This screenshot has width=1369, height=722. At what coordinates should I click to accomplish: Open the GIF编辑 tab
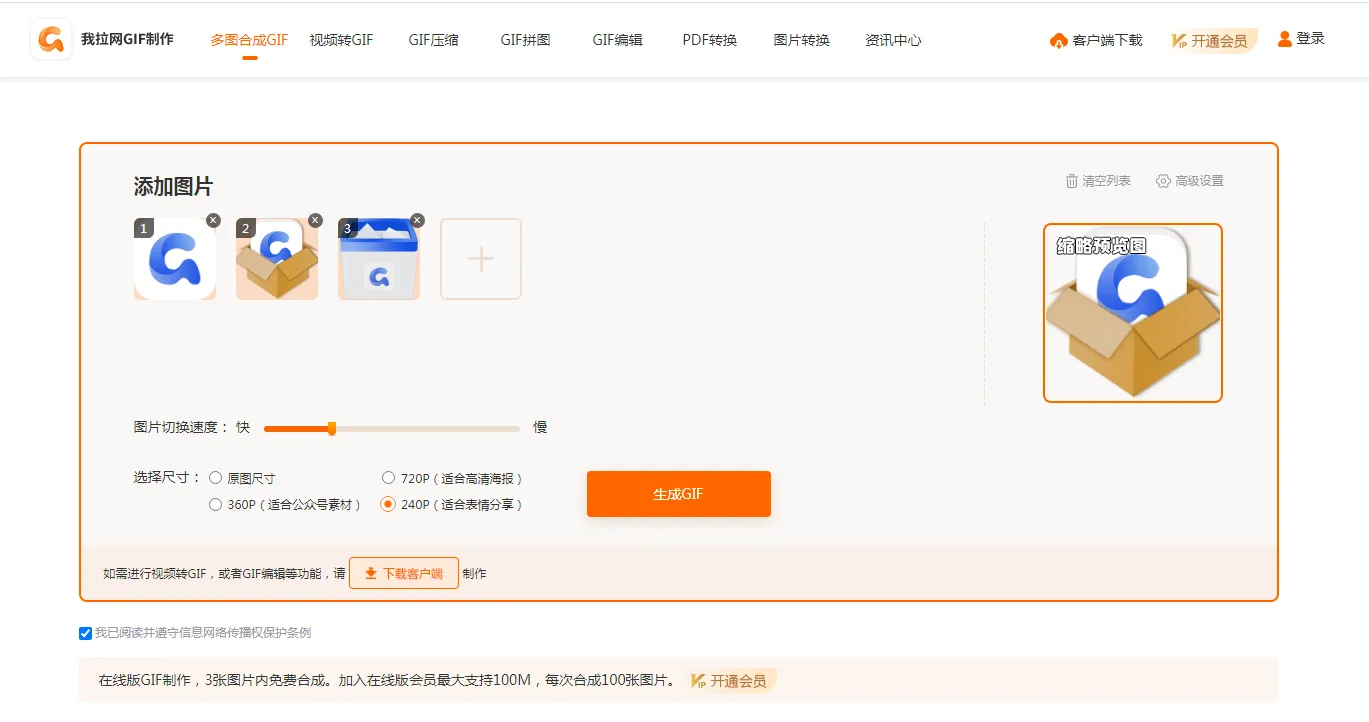[618, 40]
